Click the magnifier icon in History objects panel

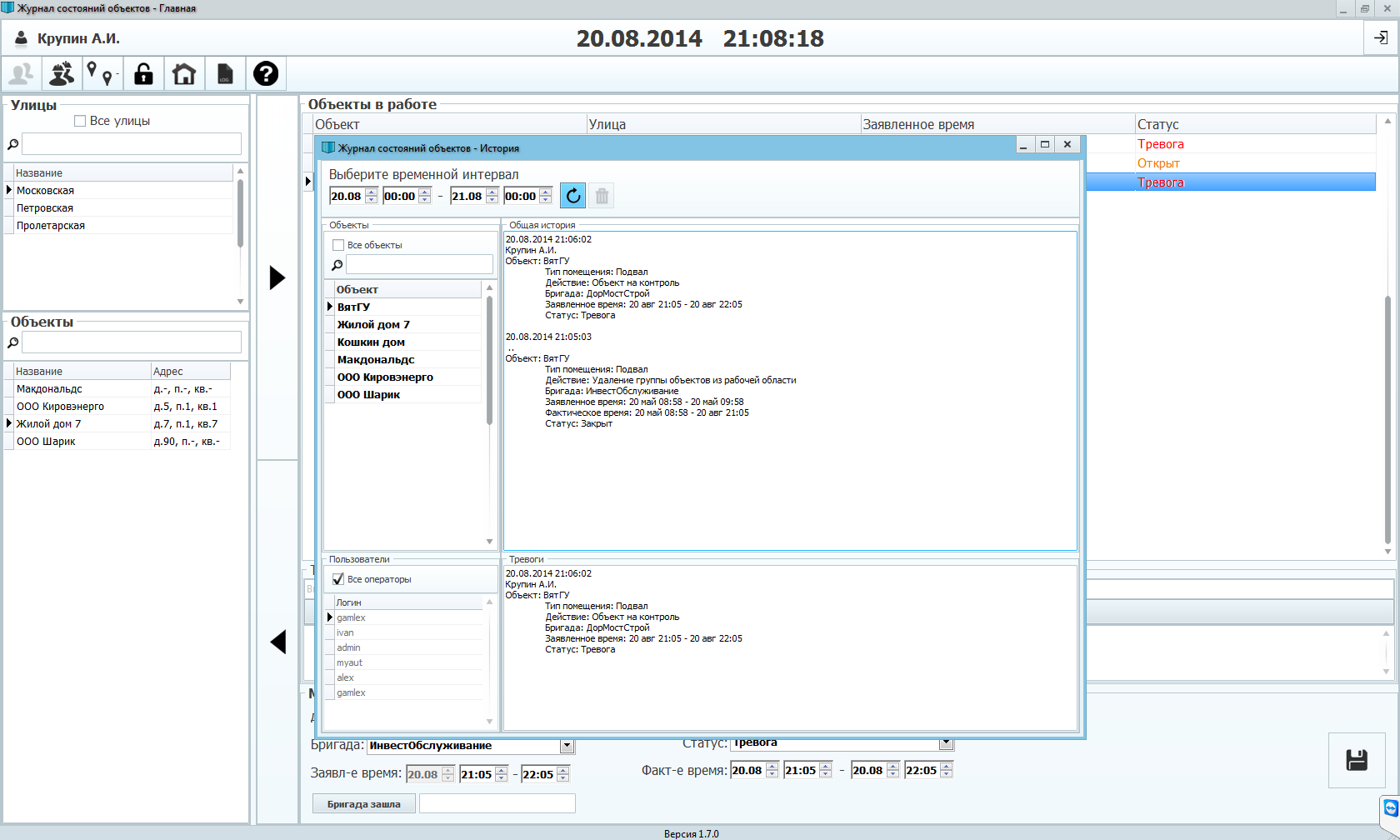[337, 265]
